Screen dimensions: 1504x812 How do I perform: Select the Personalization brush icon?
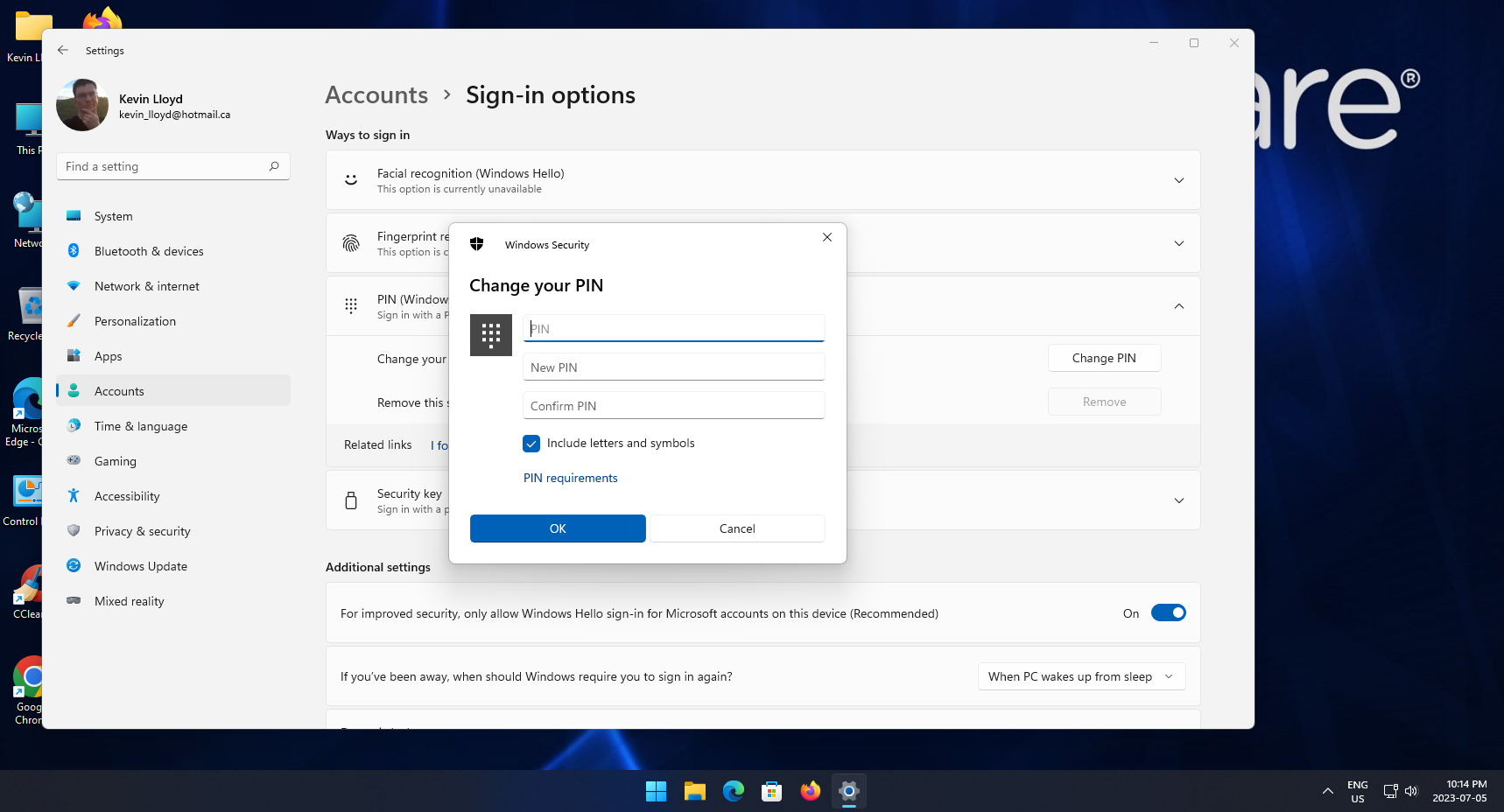click(74, 321)
